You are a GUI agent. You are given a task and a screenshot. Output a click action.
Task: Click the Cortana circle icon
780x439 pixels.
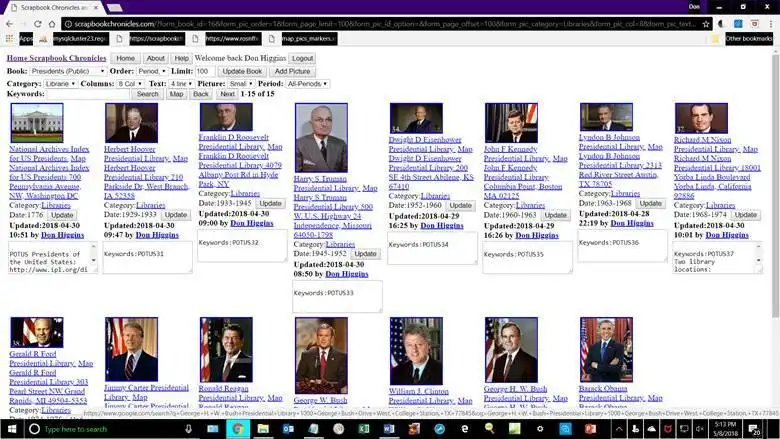click(x=34, y=429)
